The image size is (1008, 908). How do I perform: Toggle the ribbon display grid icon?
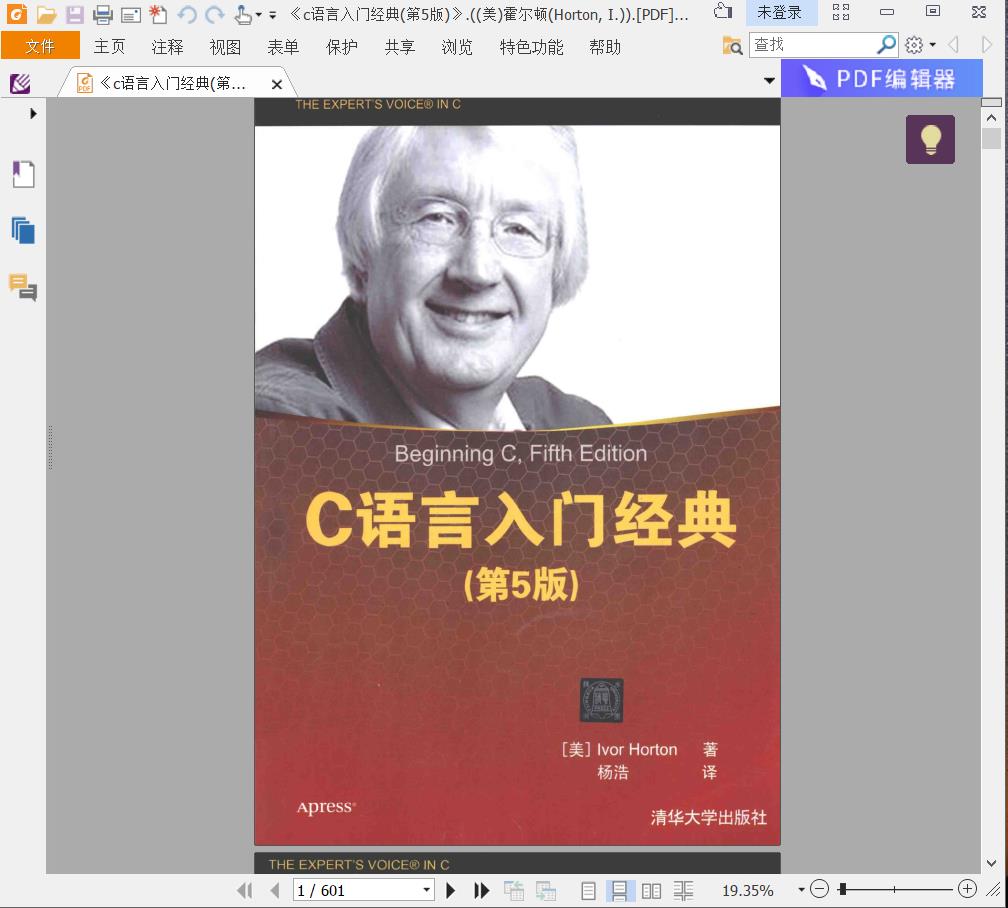[840, 12]
